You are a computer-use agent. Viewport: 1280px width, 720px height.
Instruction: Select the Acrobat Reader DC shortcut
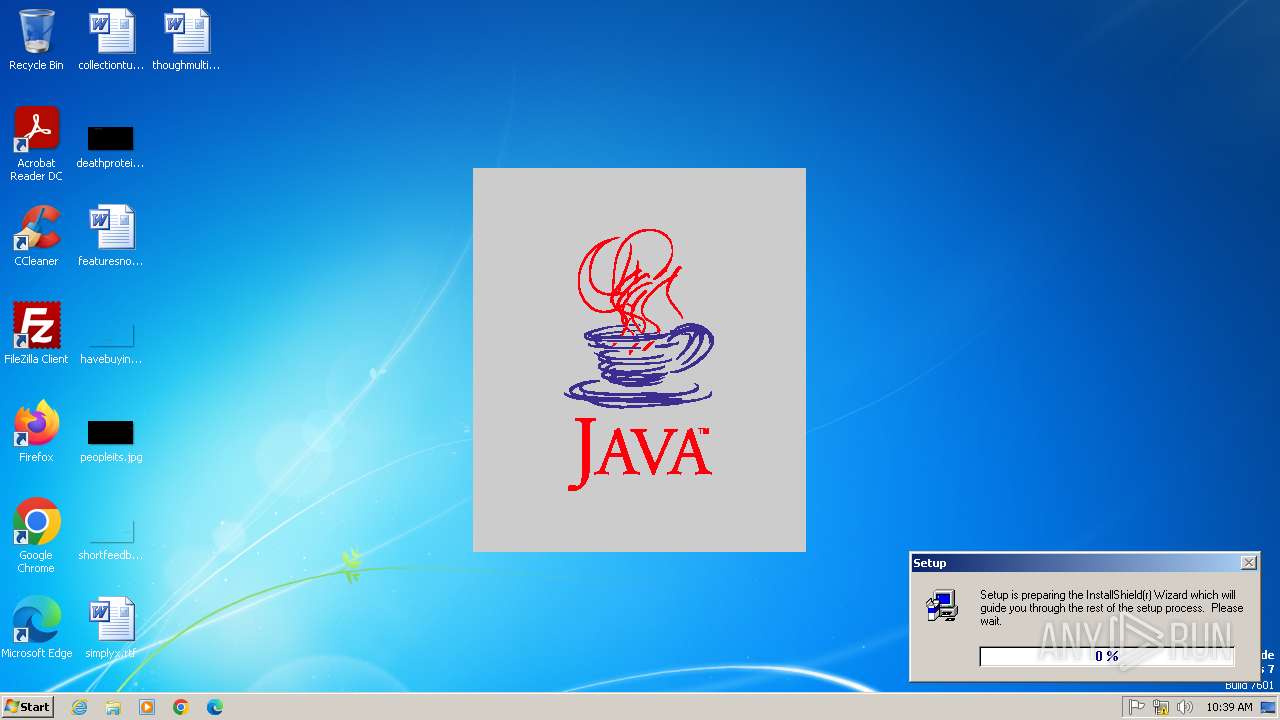(x=36, y=144)
